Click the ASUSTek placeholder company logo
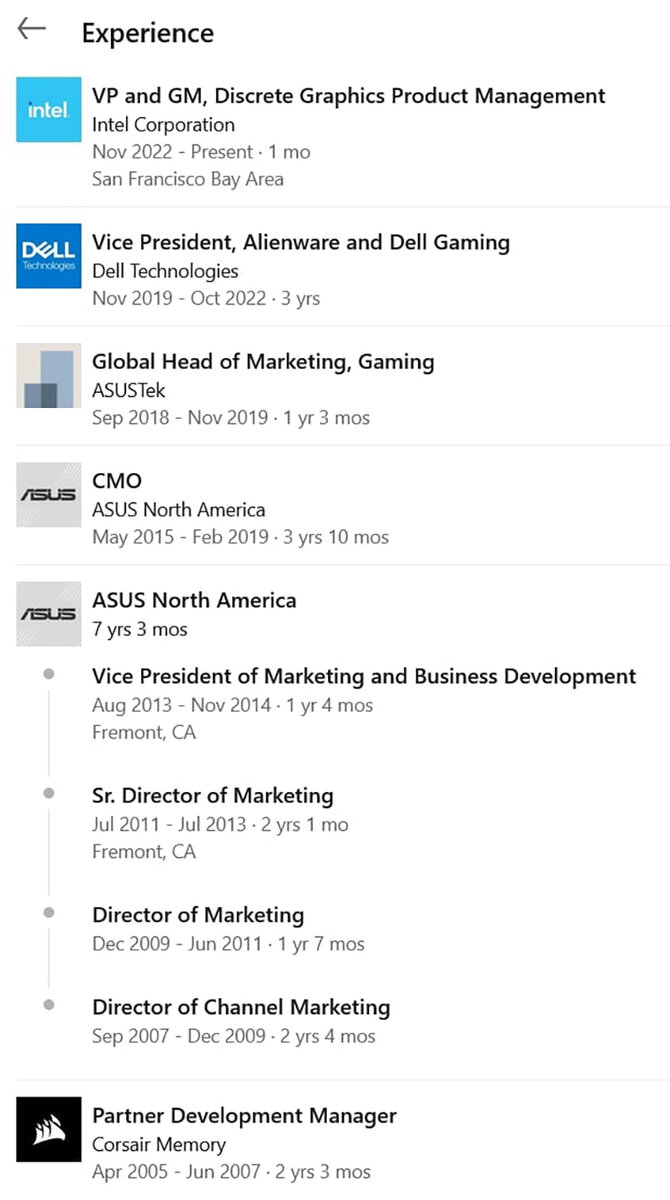 (48, 375)
